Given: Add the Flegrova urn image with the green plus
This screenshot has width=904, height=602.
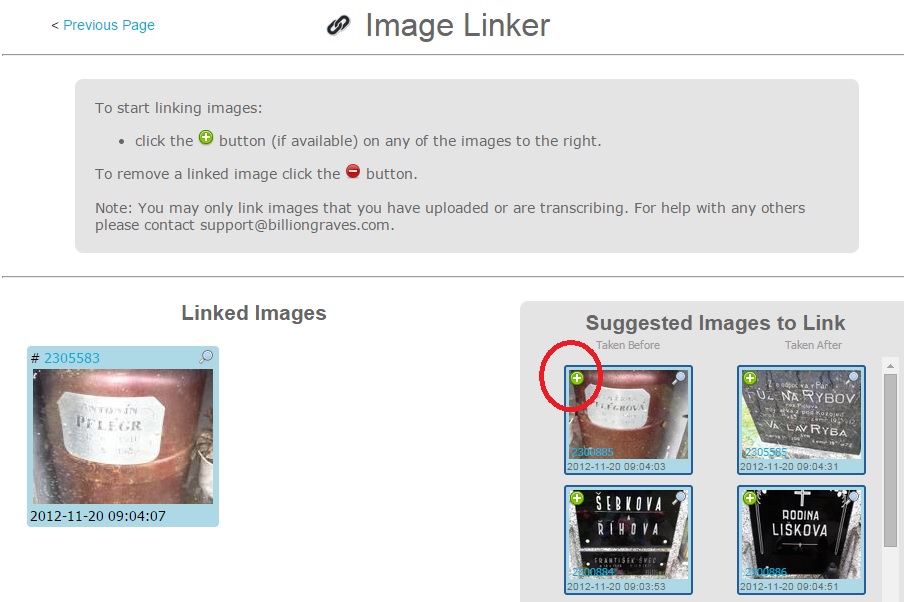Looking at the screenshot, I should 577,378.
